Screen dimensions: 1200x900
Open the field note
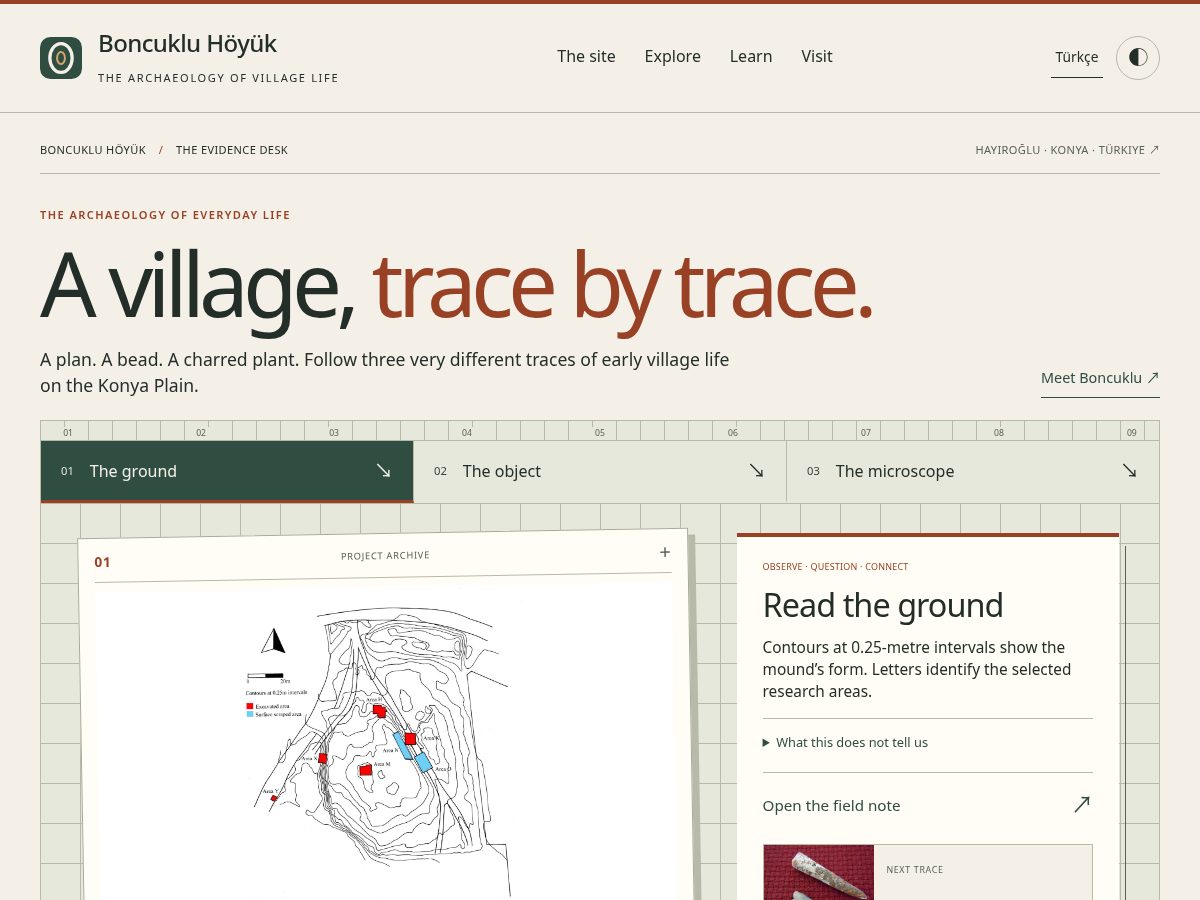coord(927,805)
